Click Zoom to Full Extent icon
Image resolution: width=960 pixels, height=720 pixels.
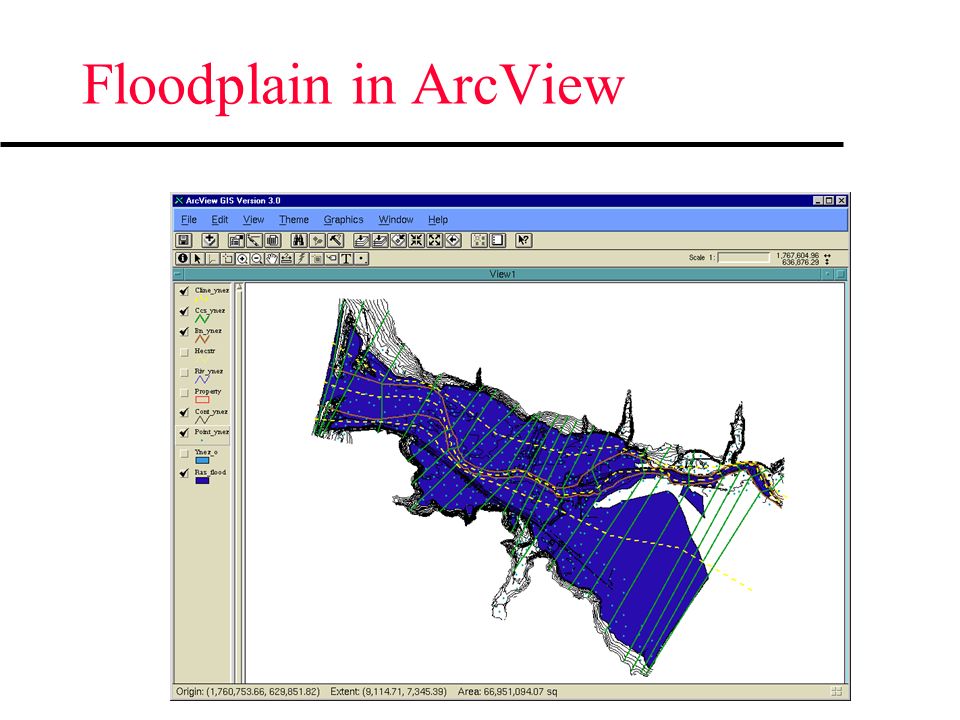(362, 240)
